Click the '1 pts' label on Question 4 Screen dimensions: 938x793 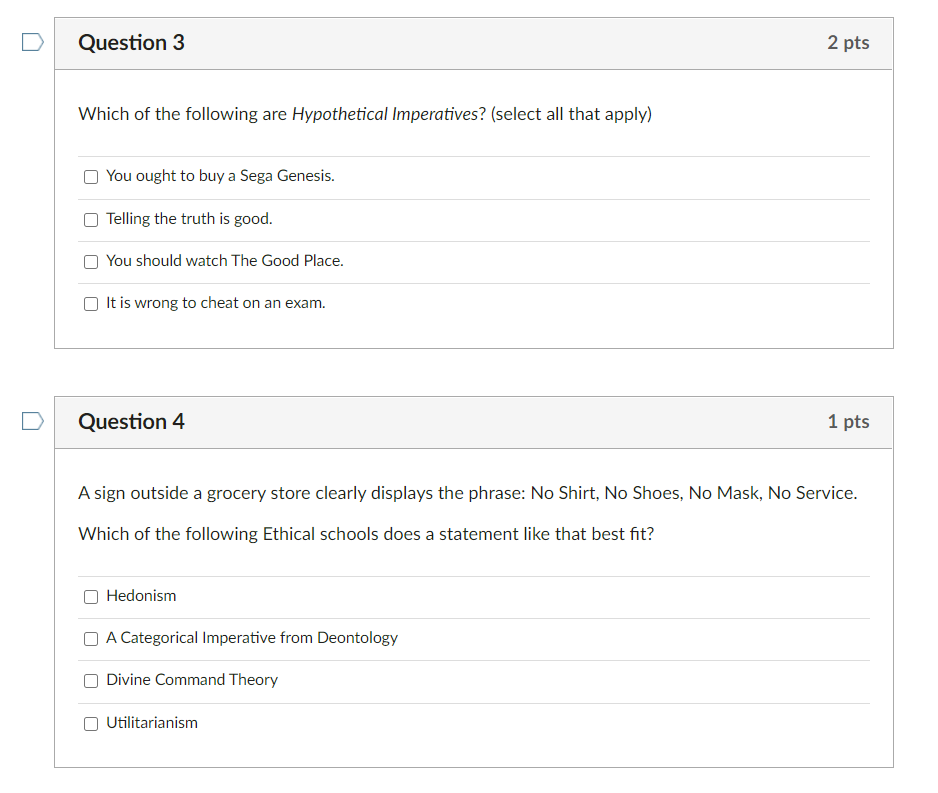pos(848,422)
